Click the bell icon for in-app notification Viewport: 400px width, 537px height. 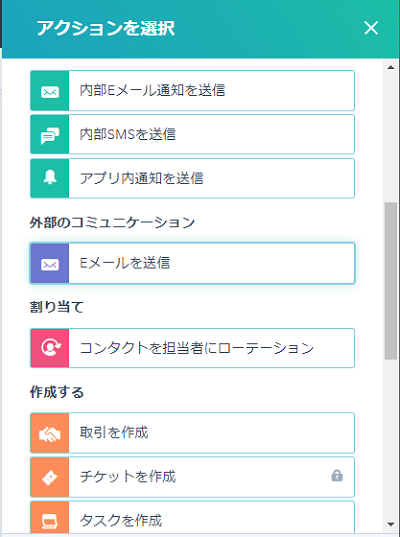[50, 178]
